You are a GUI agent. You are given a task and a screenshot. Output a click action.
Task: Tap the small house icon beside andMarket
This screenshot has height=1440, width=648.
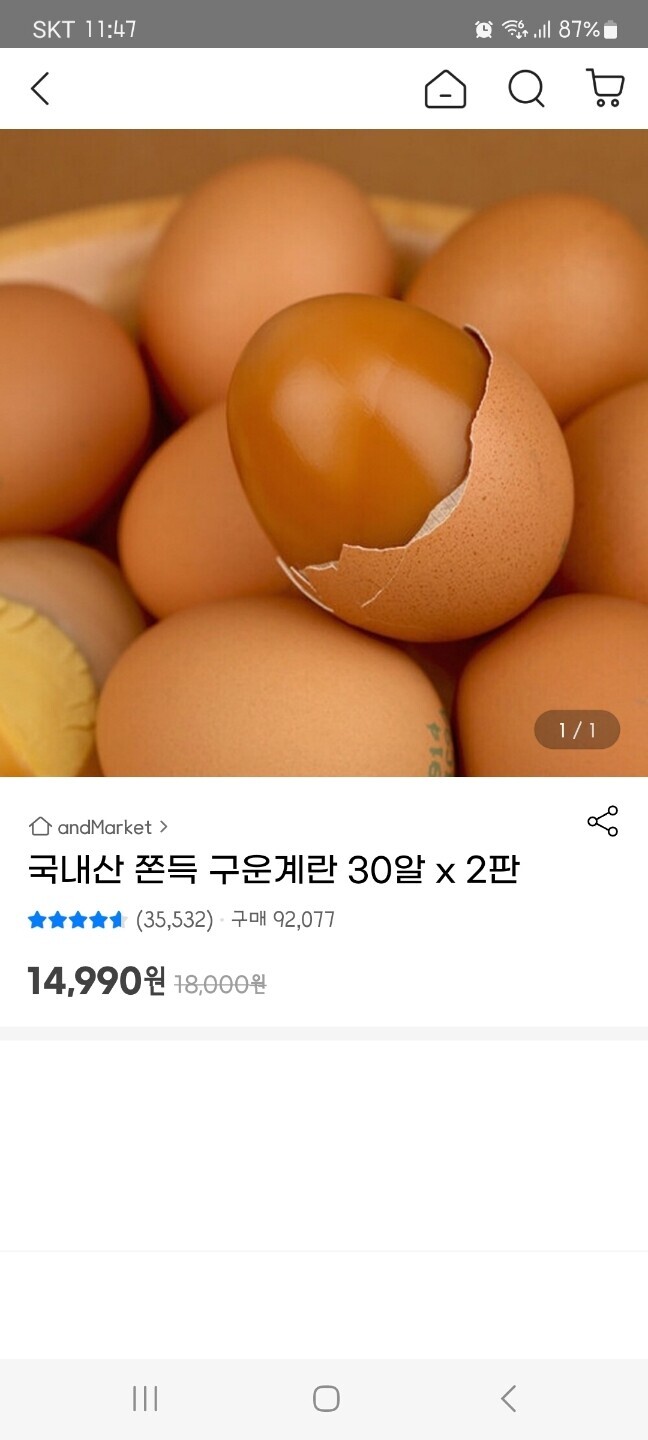pos(40,827)
